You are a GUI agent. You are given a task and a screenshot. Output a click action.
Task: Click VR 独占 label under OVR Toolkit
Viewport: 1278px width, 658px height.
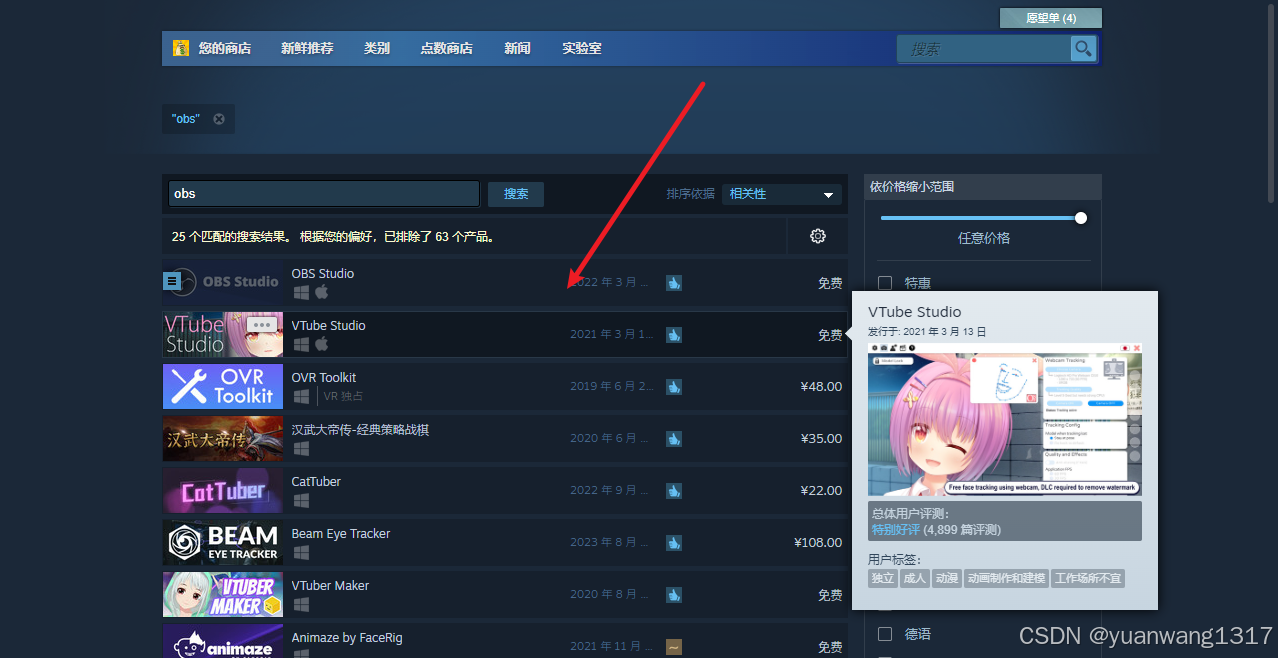343,396
